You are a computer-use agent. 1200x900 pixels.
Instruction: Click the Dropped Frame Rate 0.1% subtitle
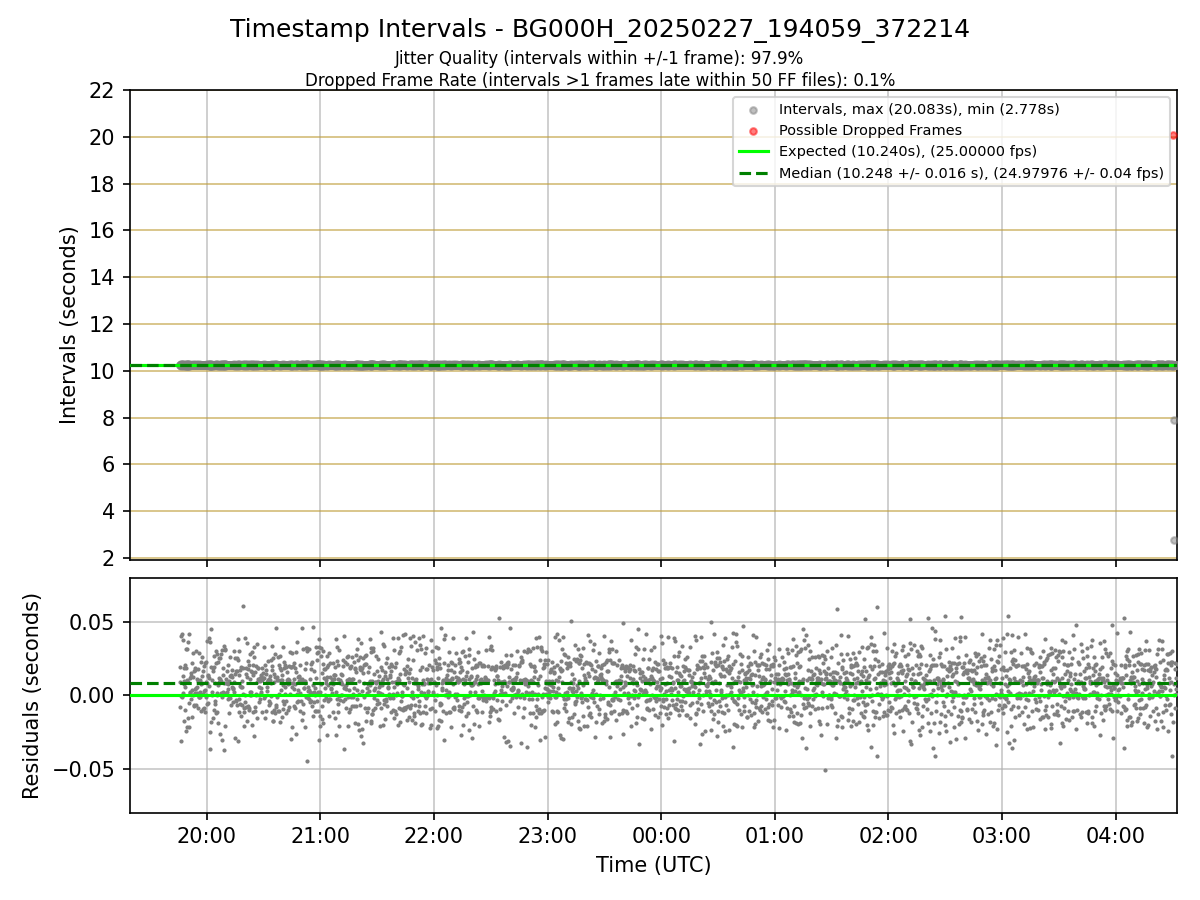click(x=600, y=80)
